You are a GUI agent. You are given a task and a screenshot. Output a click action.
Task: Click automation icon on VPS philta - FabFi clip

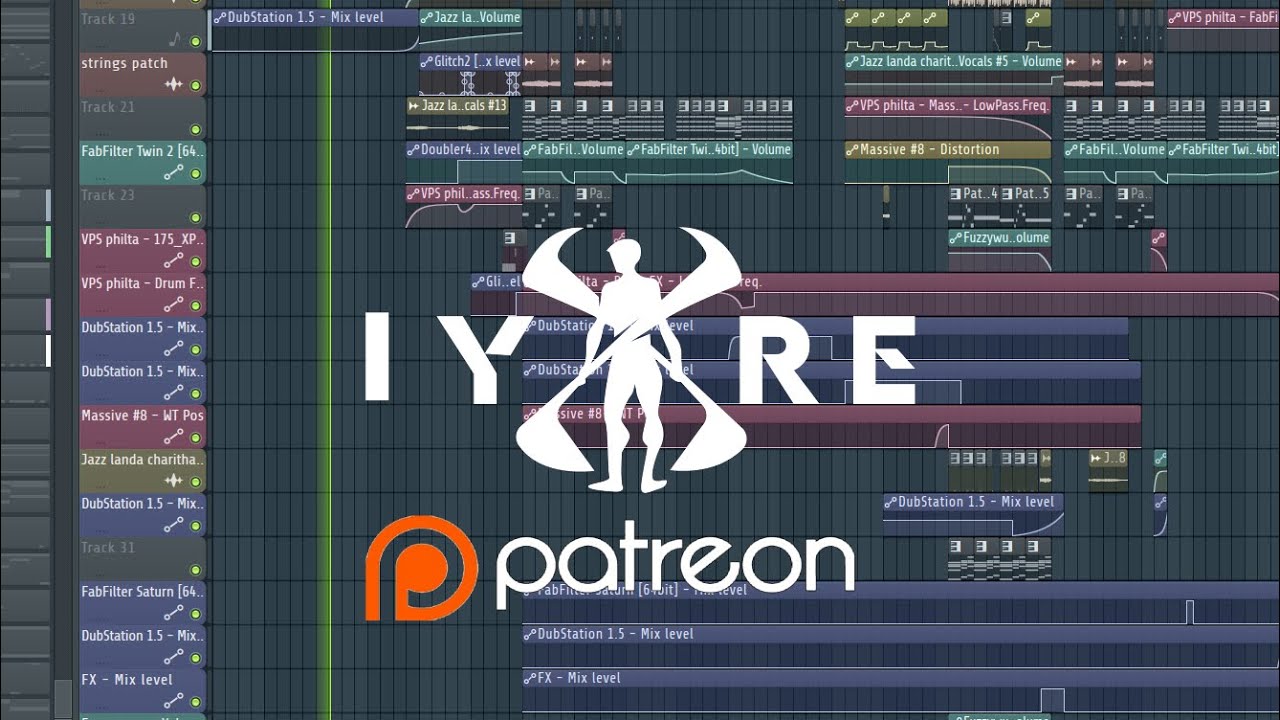pos(1175,18)
